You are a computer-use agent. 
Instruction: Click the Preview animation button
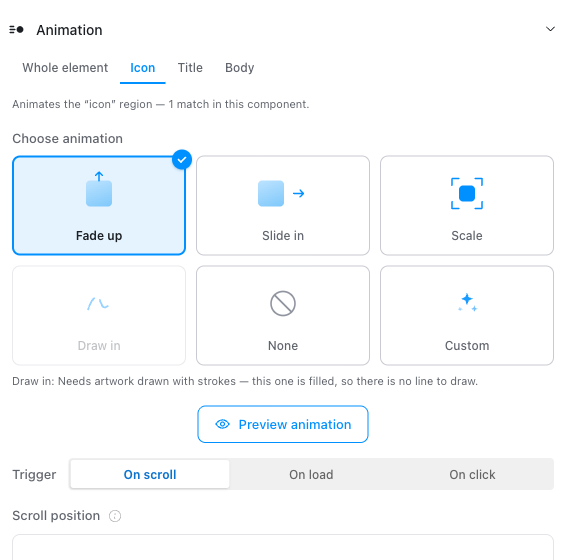283,424
